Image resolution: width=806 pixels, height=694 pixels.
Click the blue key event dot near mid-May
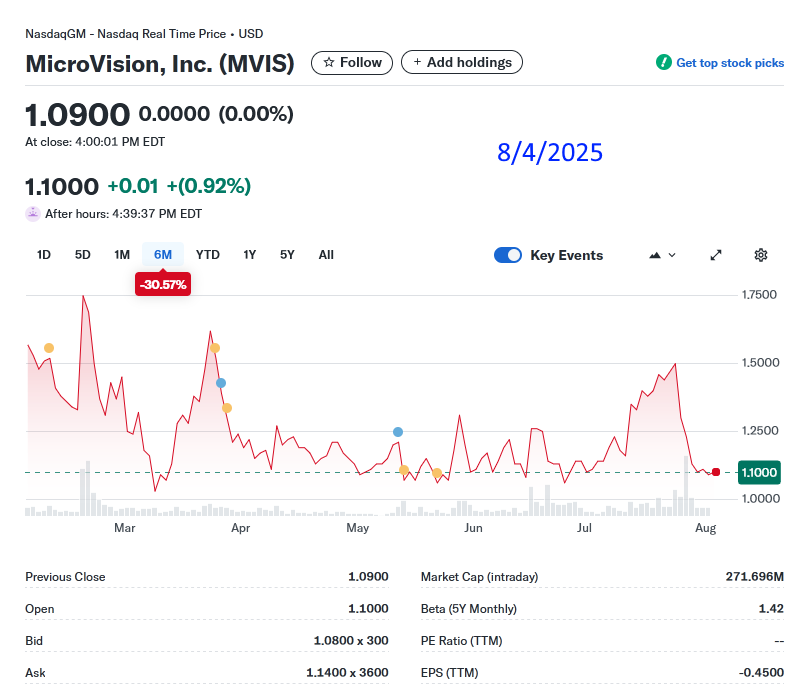(398, 432)
